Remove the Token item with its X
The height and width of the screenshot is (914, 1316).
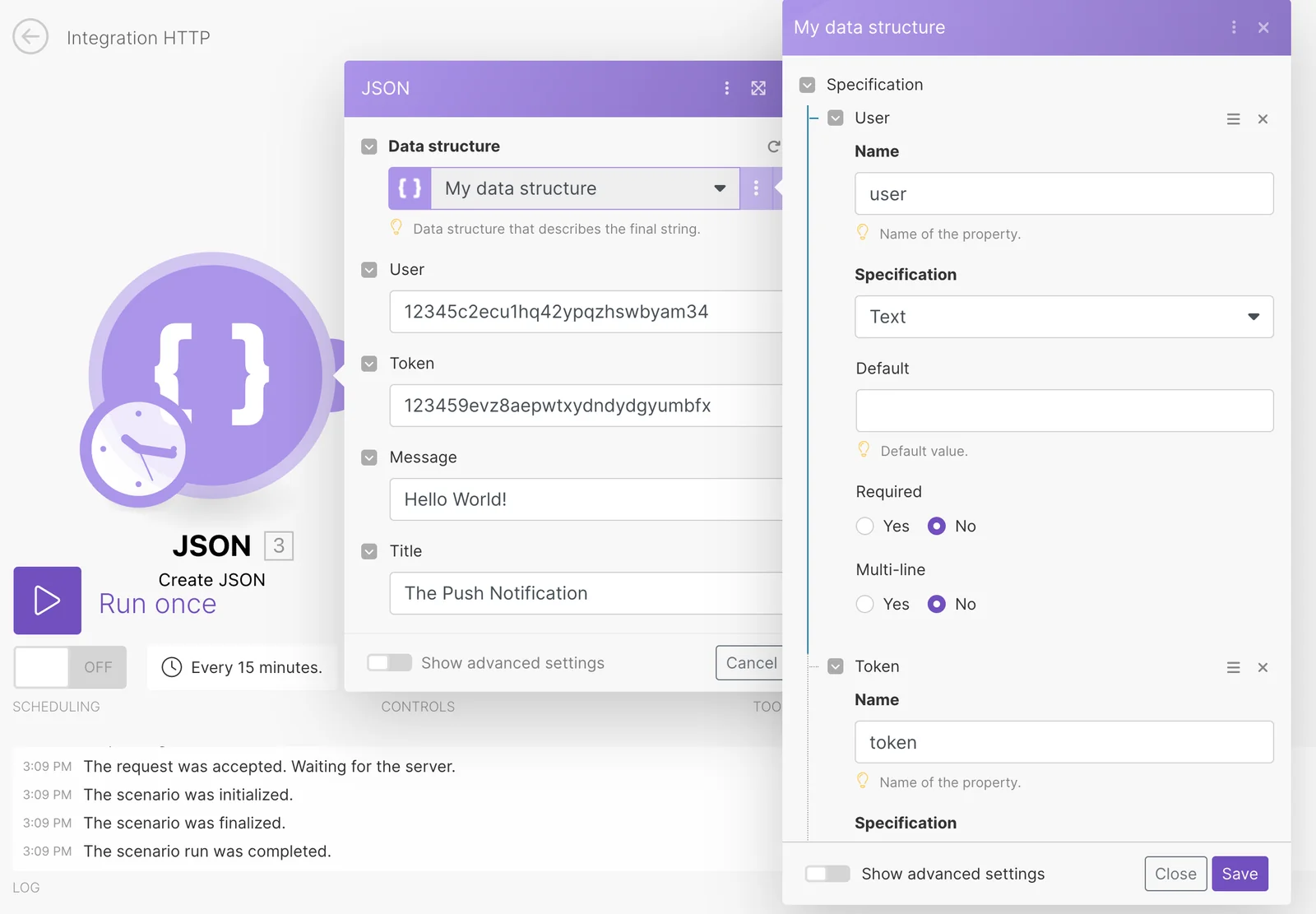point(1263,667)
